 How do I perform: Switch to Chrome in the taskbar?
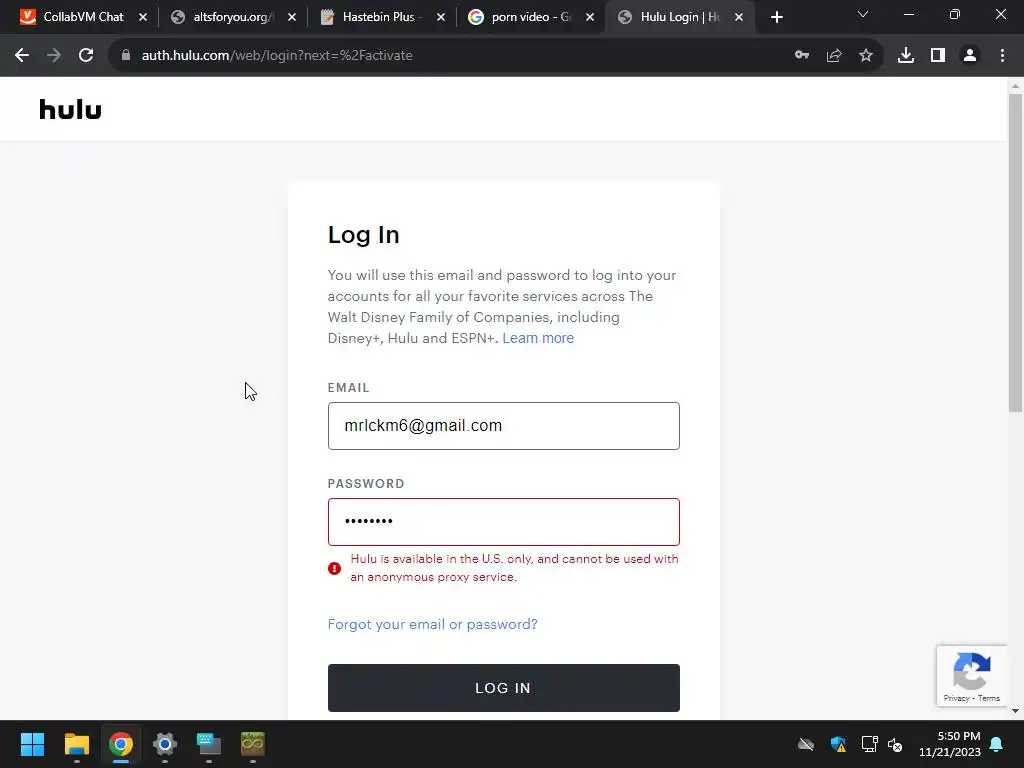point(121,744)
